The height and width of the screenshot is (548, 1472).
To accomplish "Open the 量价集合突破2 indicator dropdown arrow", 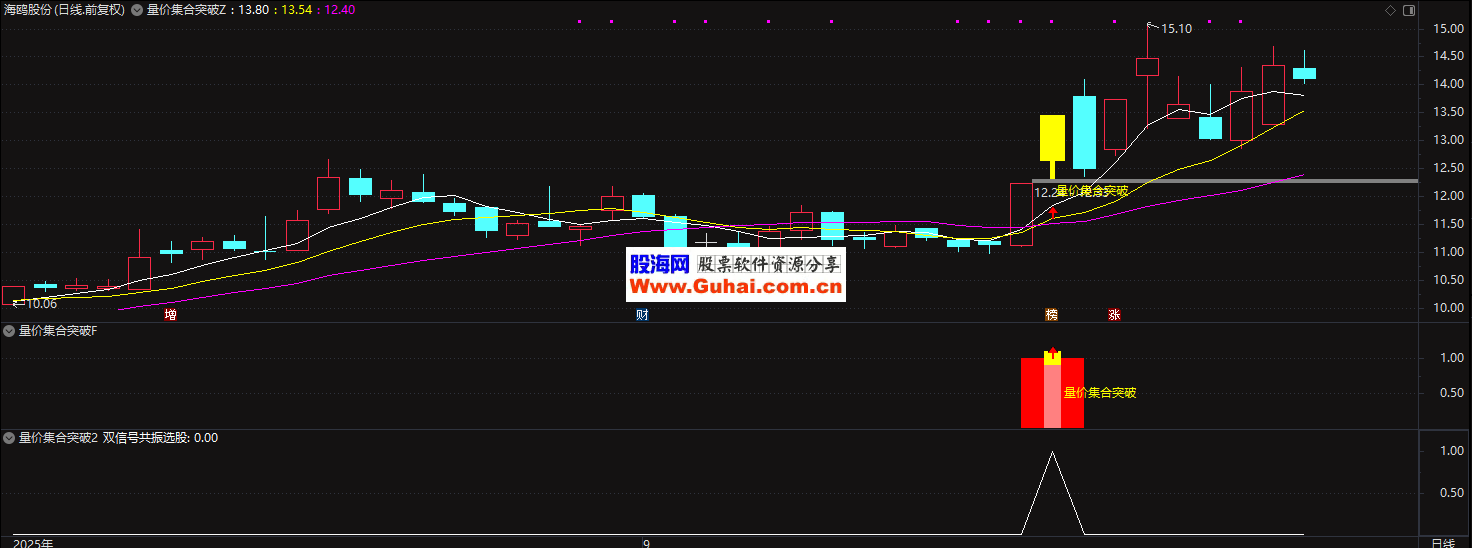I will tap(9, 438).
